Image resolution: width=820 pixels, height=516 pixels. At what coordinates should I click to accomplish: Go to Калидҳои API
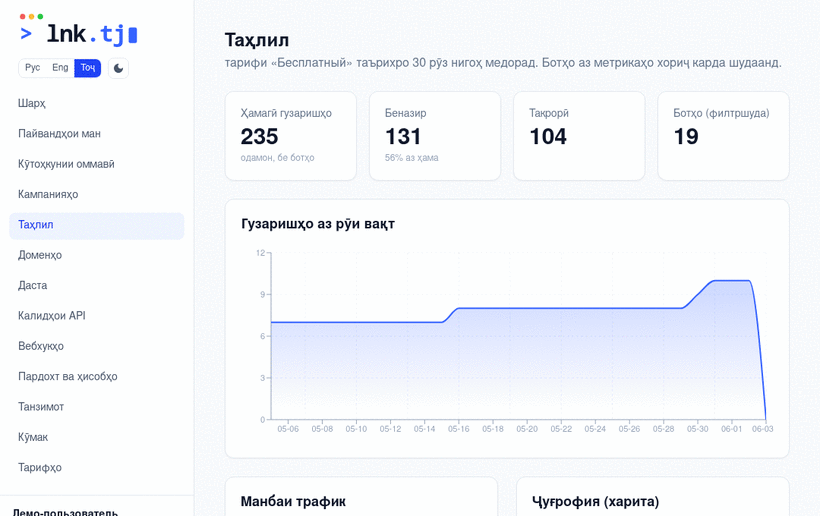(x=97, y=316)
